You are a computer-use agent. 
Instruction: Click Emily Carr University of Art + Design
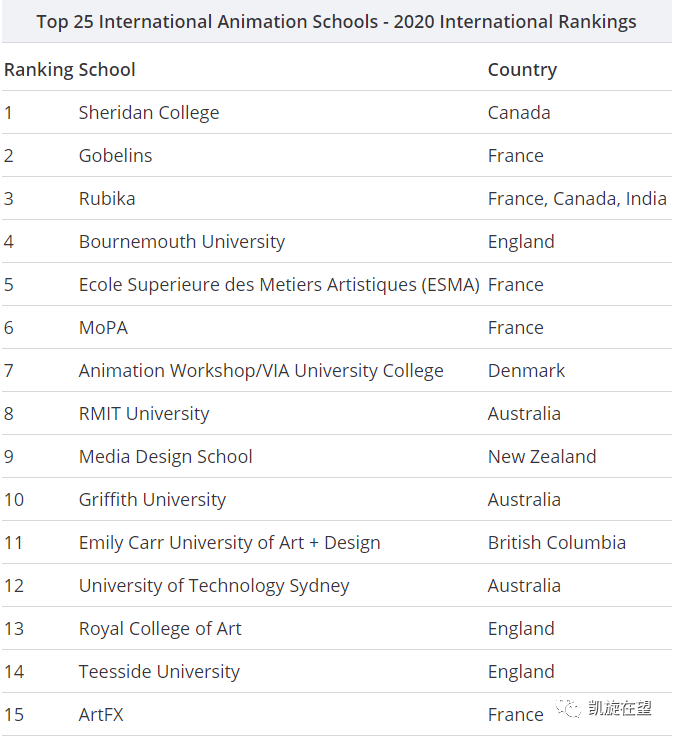230,543
